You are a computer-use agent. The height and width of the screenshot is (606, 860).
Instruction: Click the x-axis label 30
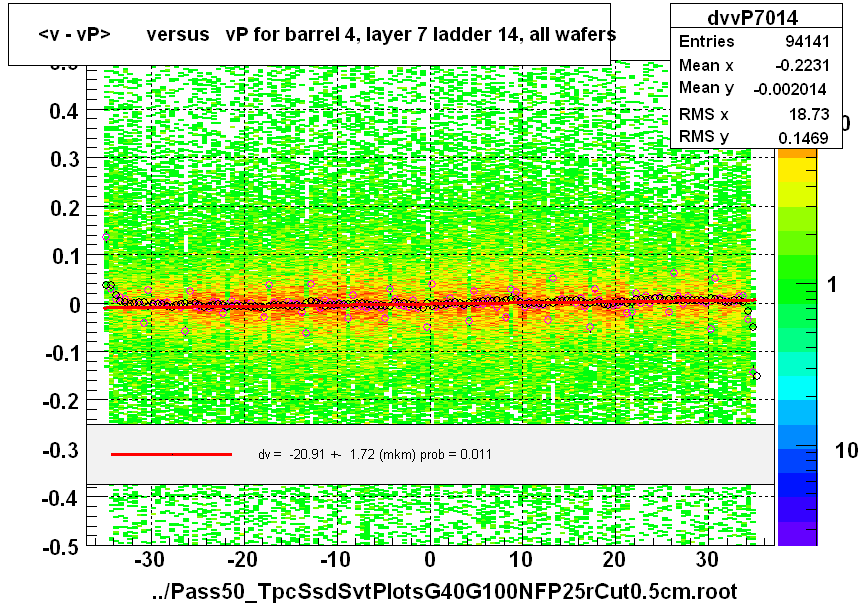706,560
